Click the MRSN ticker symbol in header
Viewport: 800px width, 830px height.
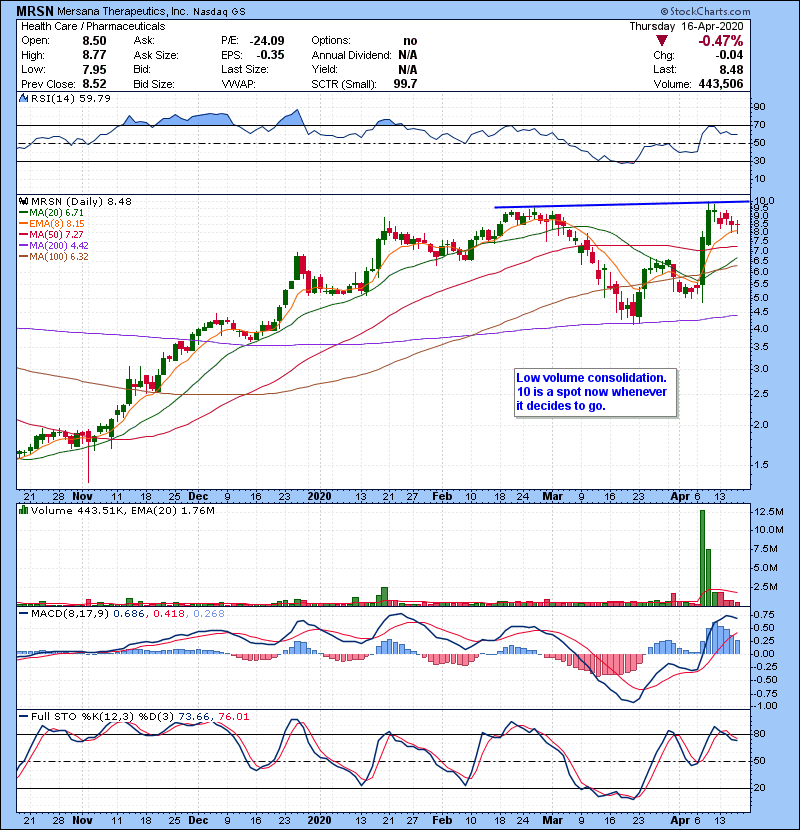coord(34,11)
